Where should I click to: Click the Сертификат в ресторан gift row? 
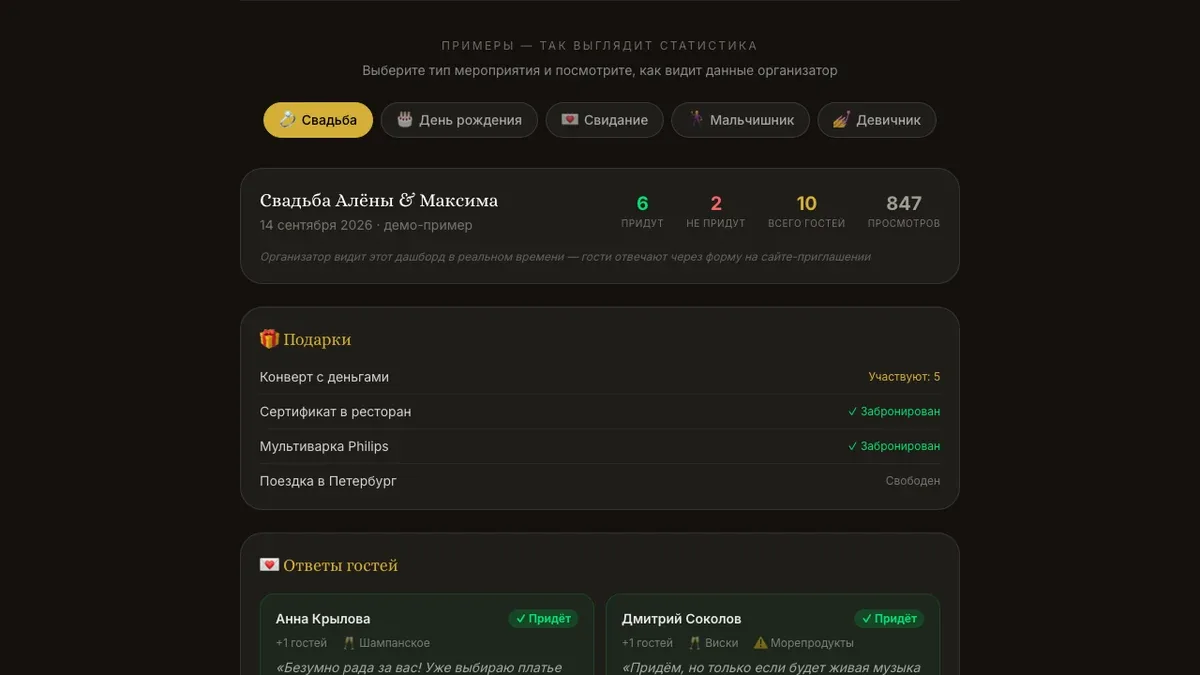[x=600, y=412]
